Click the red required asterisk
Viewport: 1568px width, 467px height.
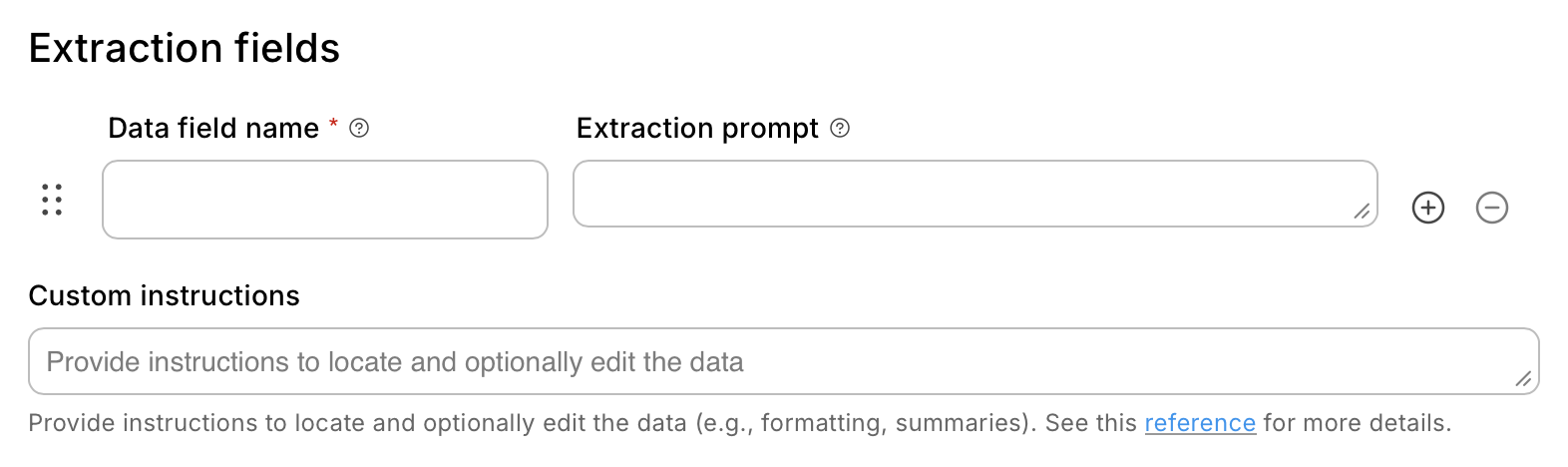click(x=333, y=126)
